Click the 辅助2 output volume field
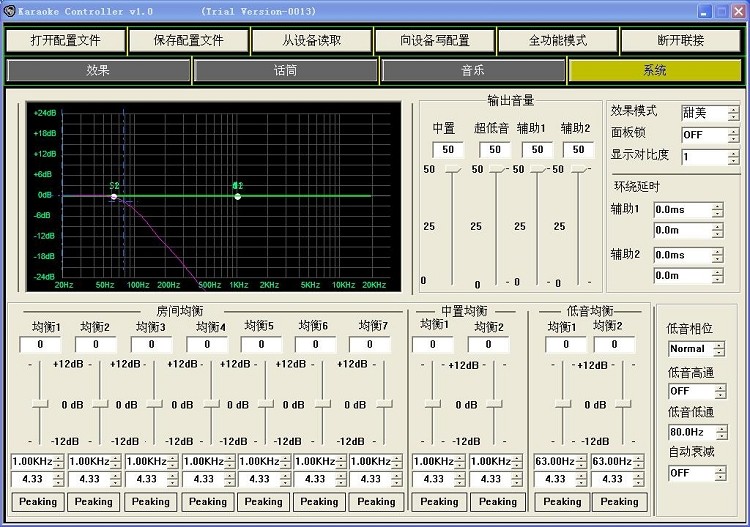 click(x=578, y=150)
